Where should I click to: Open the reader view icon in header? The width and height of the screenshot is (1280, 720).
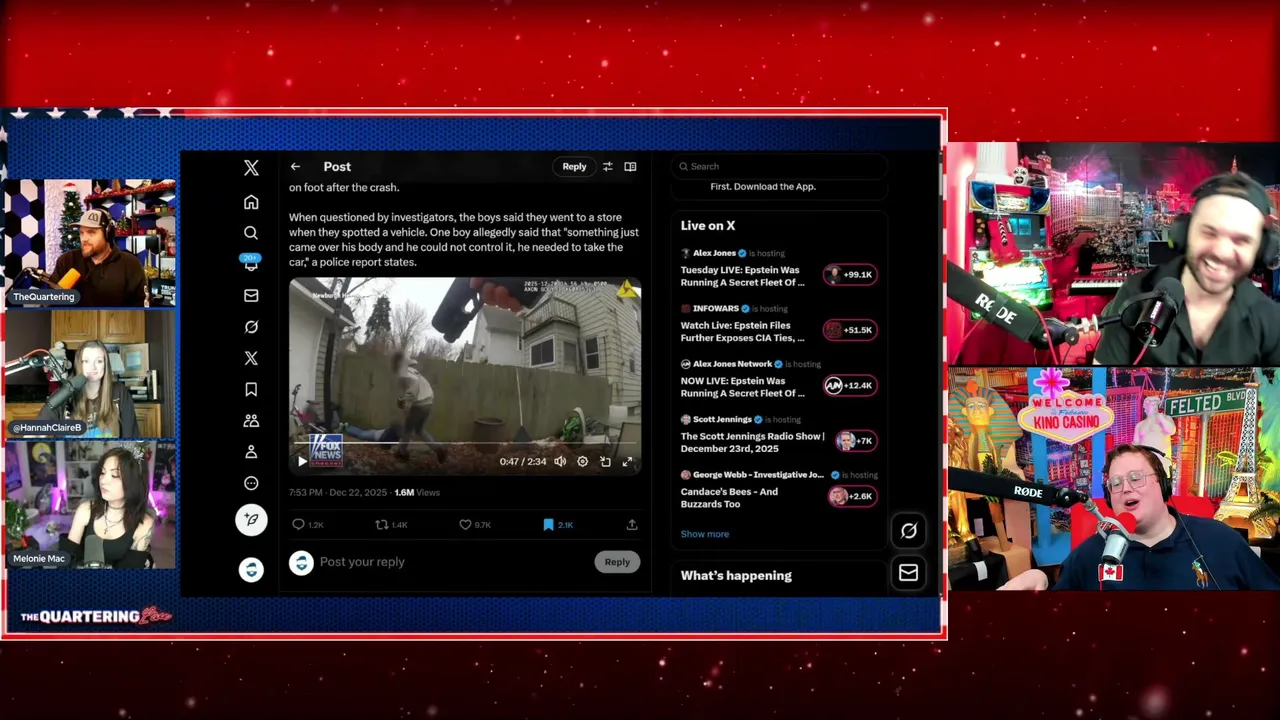(x=630, y=167)
